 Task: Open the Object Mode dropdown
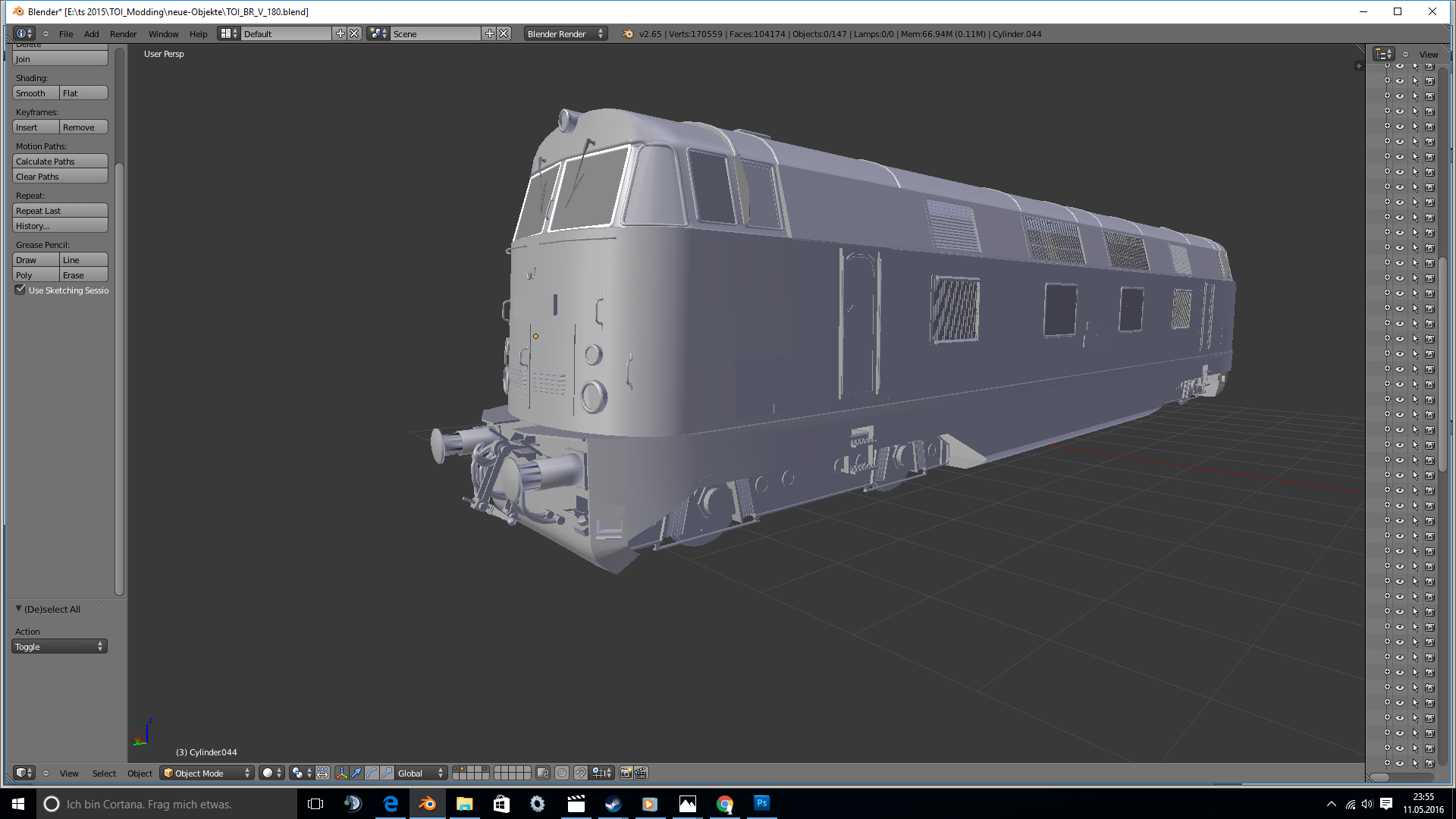point(207,773)
